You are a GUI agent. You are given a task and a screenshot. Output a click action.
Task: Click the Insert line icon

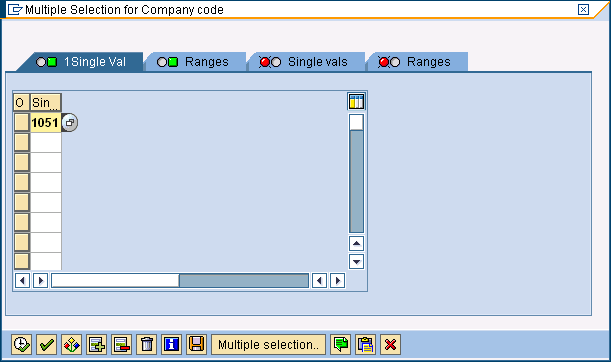click(96, 344)
